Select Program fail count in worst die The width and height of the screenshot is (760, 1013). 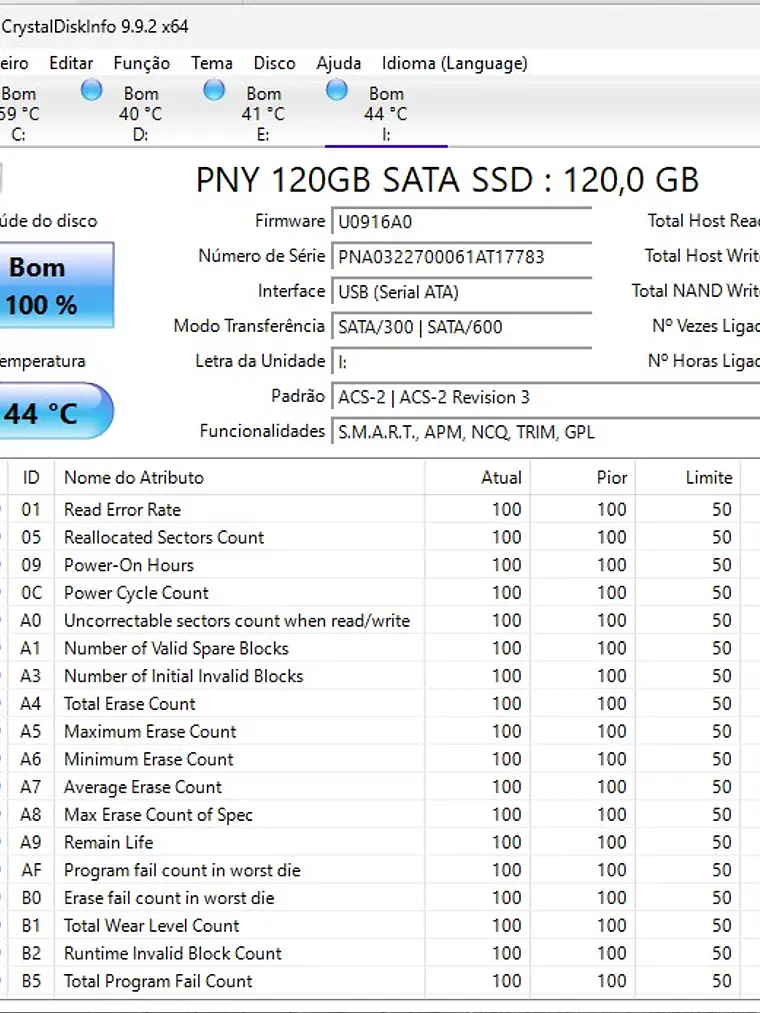[x=380, y=870]
